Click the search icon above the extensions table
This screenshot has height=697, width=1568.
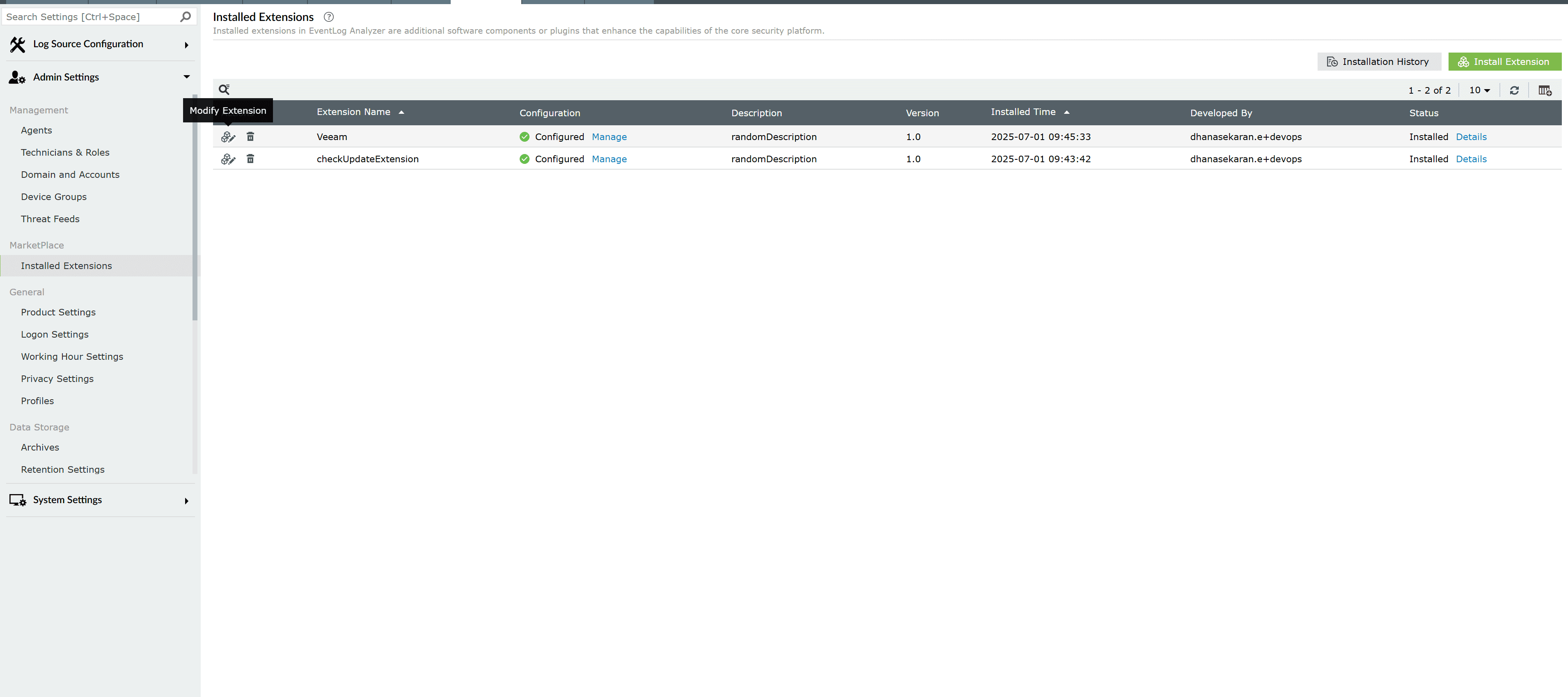coord(225,89)
